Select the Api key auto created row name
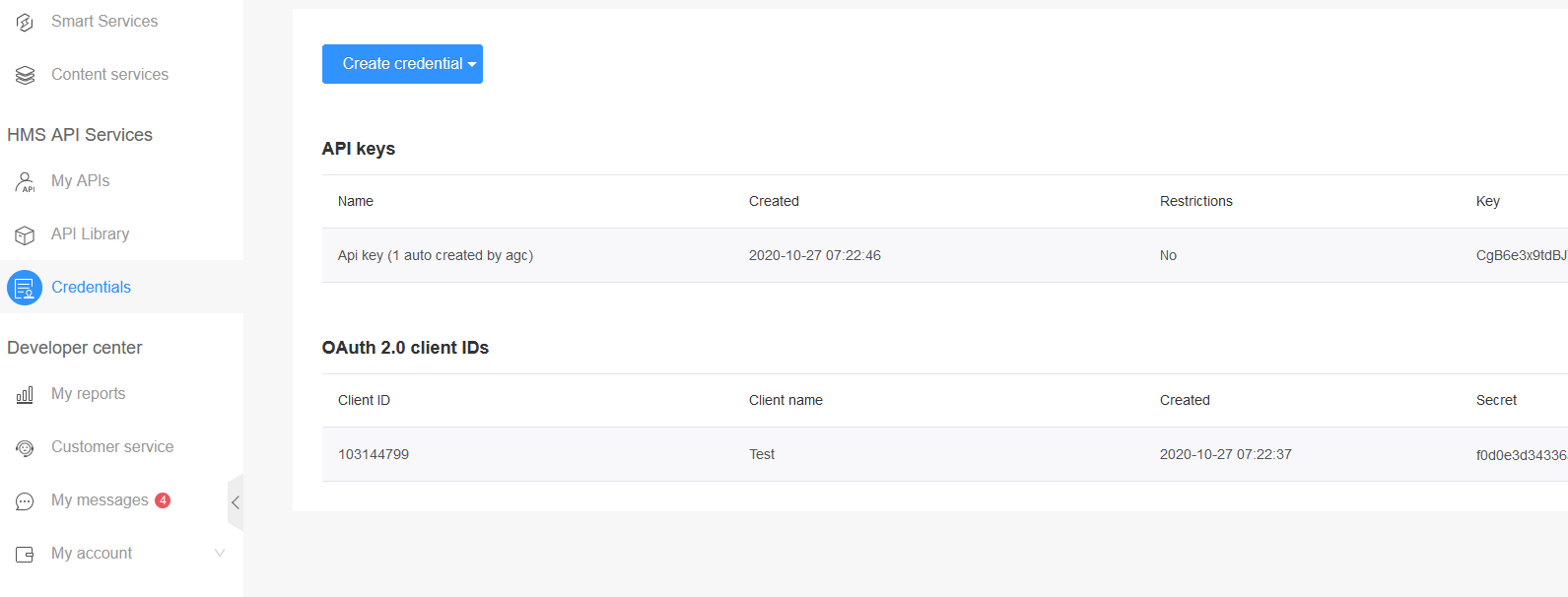Screen dimensions: 1568x597 436,255
